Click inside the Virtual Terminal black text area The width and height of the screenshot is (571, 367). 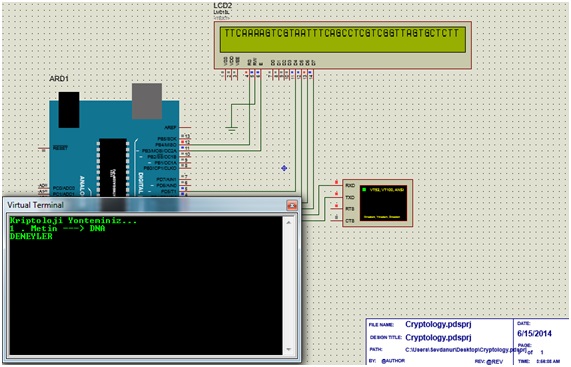coord(146,285)
